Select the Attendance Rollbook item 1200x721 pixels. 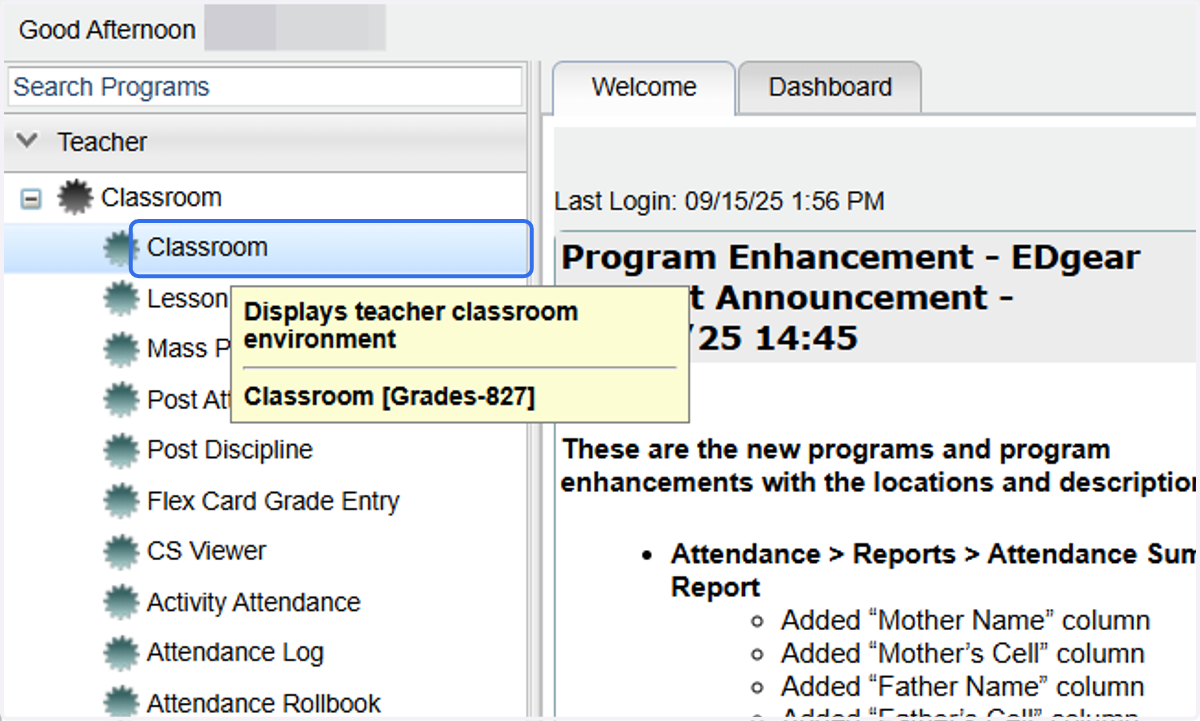264,704
